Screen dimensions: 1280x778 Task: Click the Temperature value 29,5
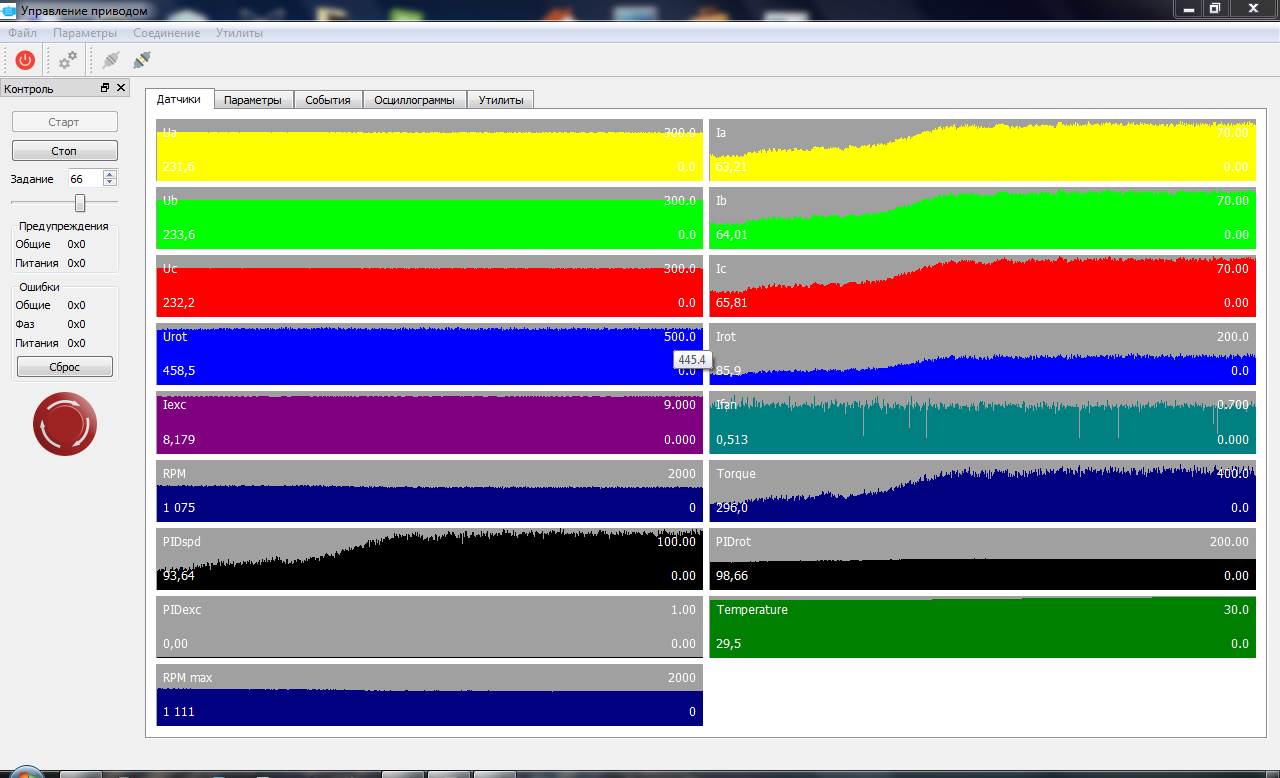point(728,643)
